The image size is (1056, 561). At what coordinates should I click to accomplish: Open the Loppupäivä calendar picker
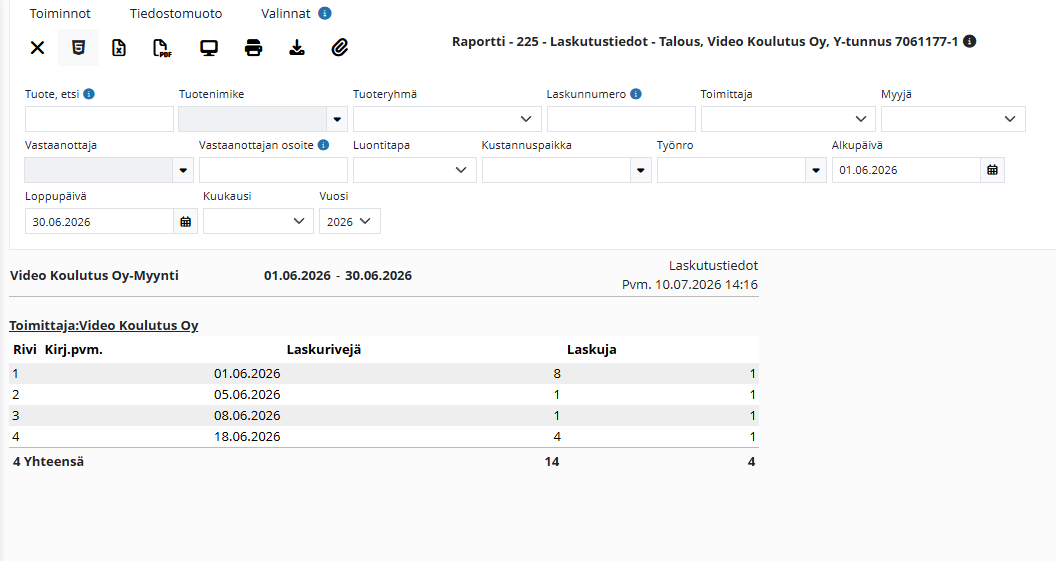pos(185,222)
